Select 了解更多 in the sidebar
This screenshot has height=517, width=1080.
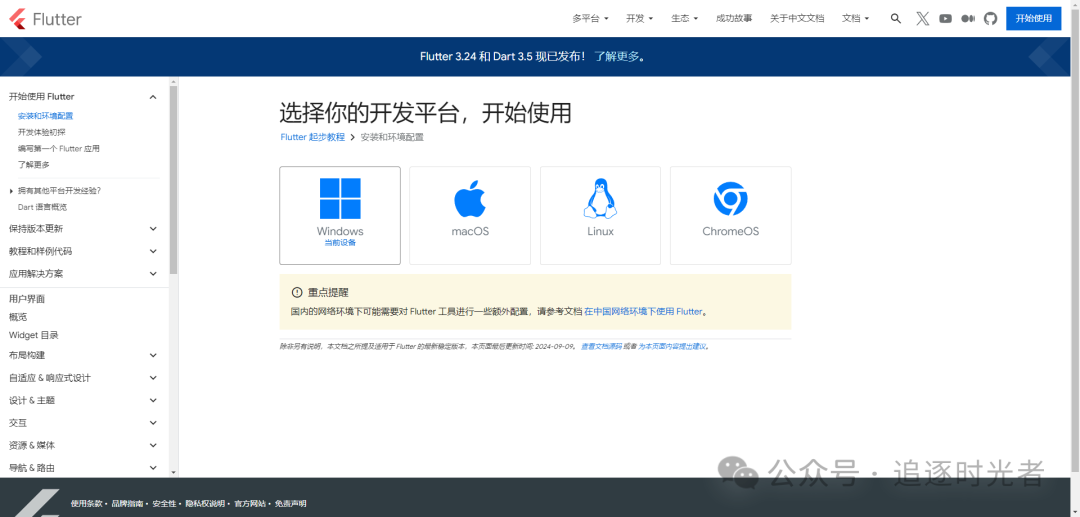point(34,165)
